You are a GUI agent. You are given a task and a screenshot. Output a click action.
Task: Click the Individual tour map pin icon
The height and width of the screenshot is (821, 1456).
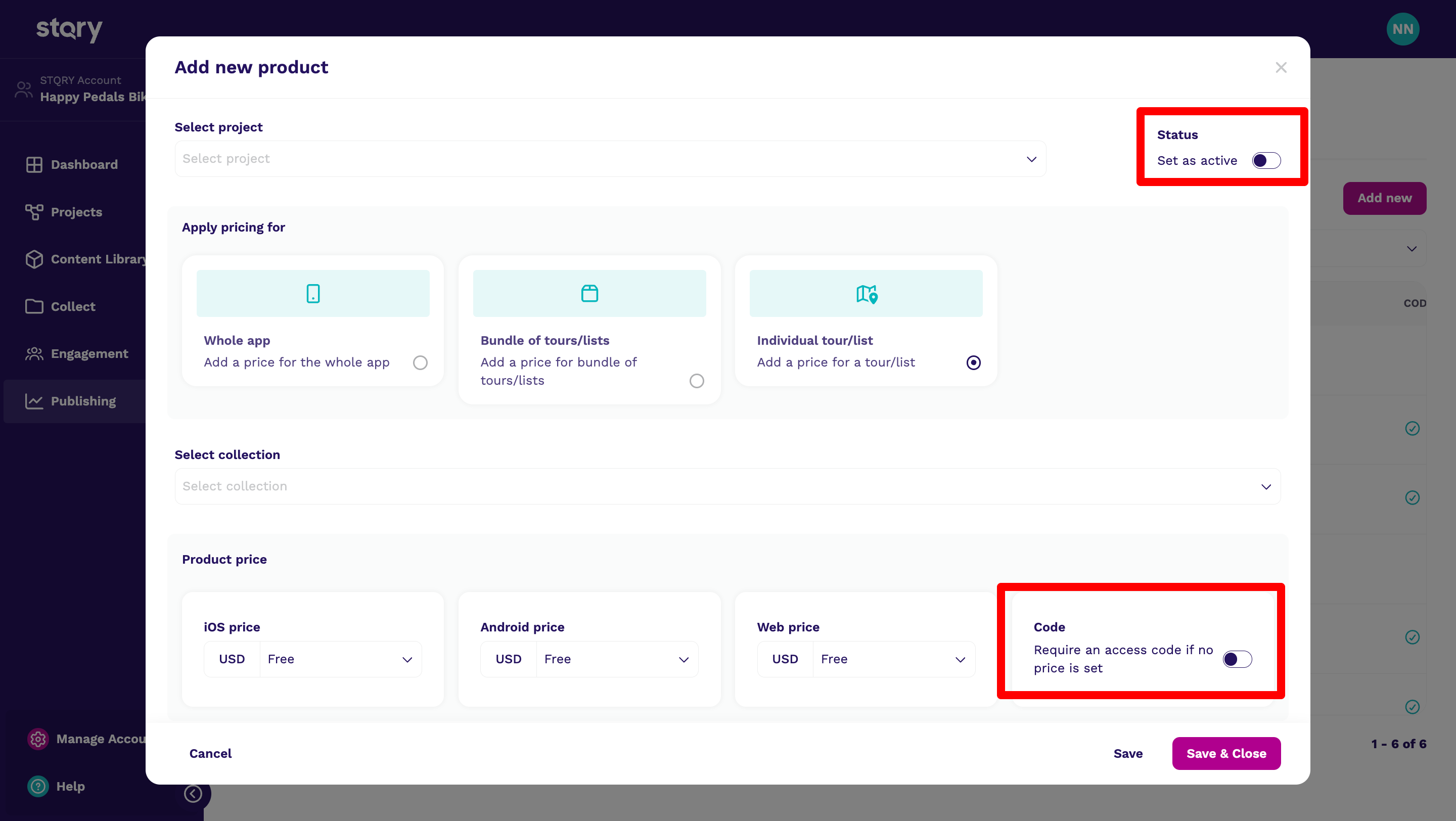pos(867,294)
